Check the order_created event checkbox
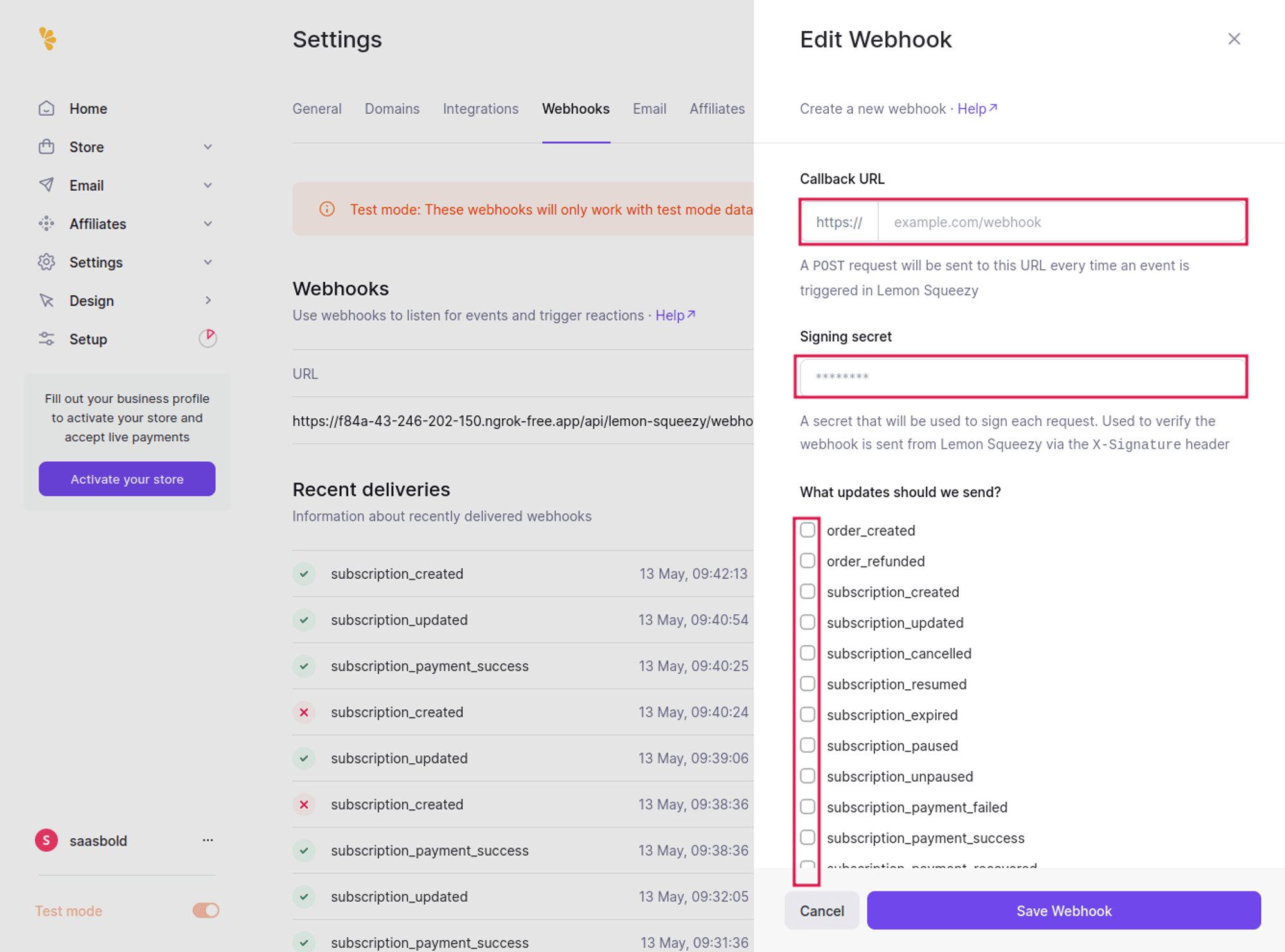Screen dimensions: 1285x952 [808, 529]
